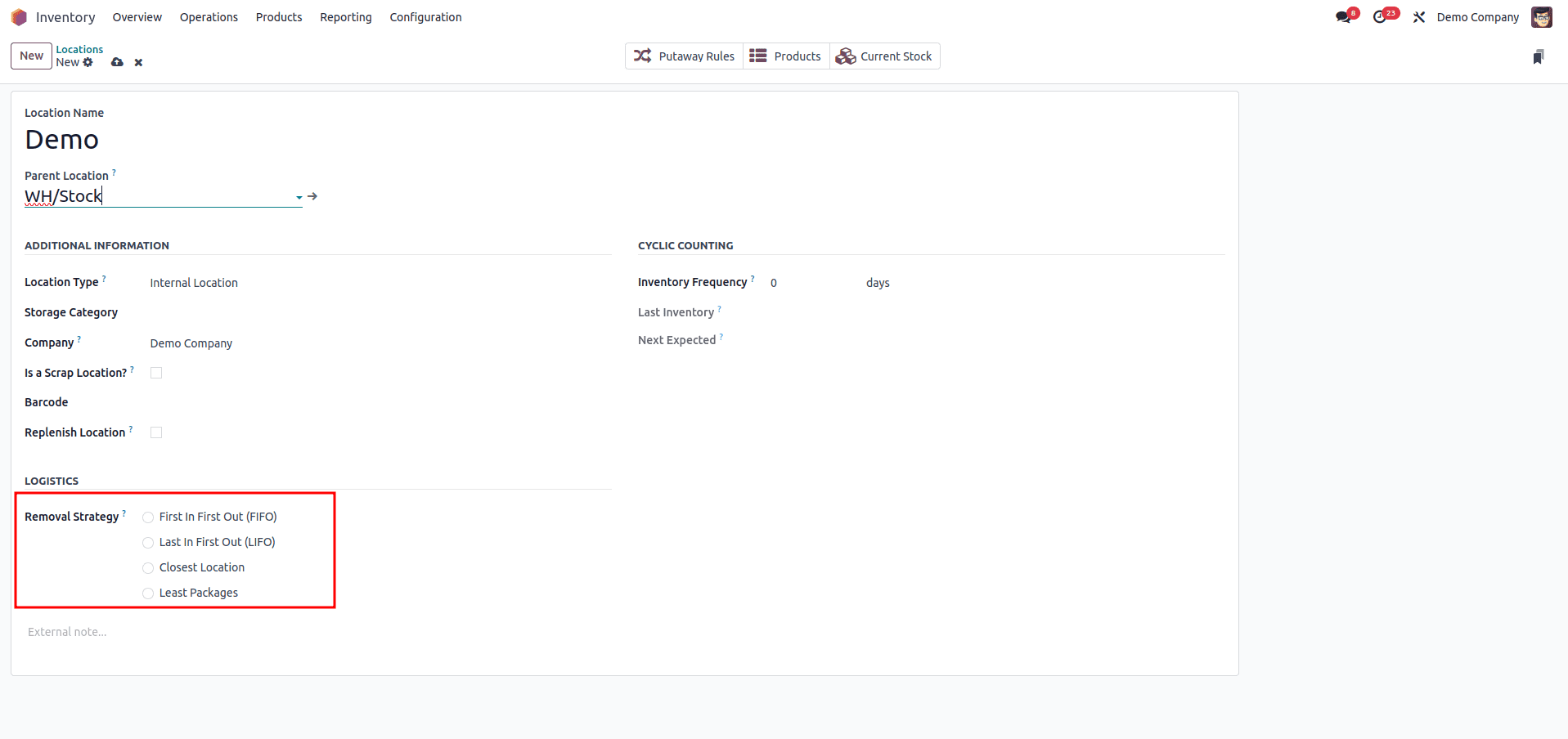Click the Inventory app logo icon
1568x739 pixels.
click(19, 17)
